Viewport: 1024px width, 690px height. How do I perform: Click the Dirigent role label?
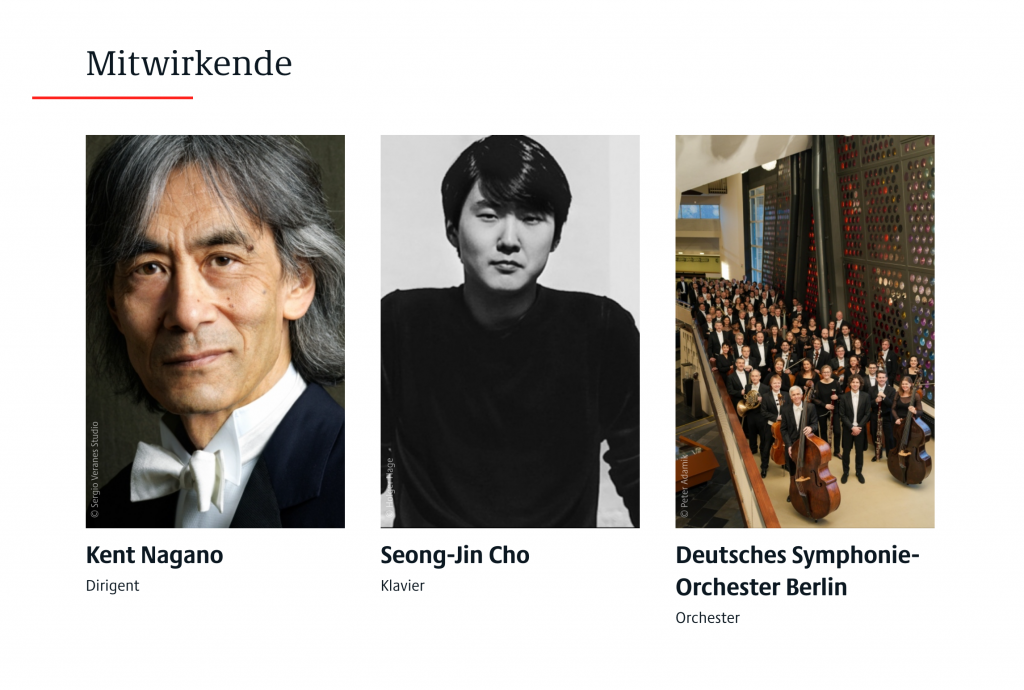(112, 586)
